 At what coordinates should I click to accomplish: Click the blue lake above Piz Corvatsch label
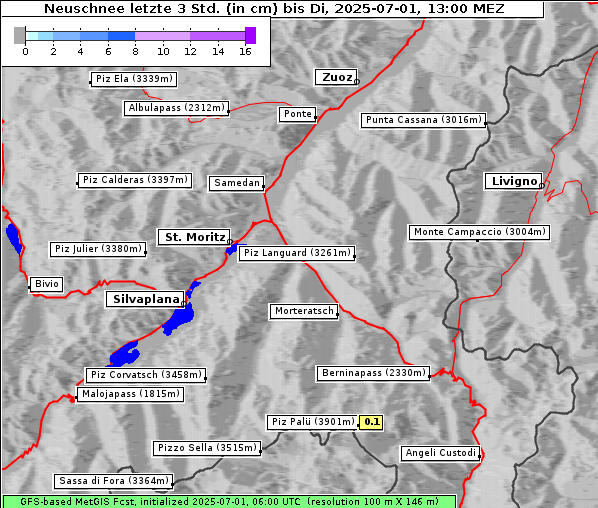pos(125,355)
